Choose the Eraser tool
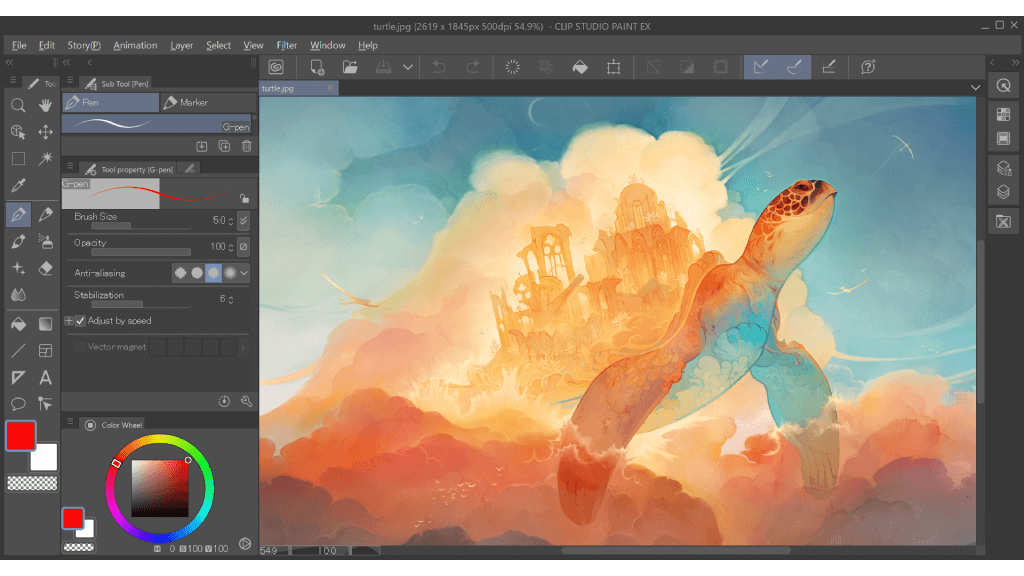1024x576 pixels. tap(45, 268)
